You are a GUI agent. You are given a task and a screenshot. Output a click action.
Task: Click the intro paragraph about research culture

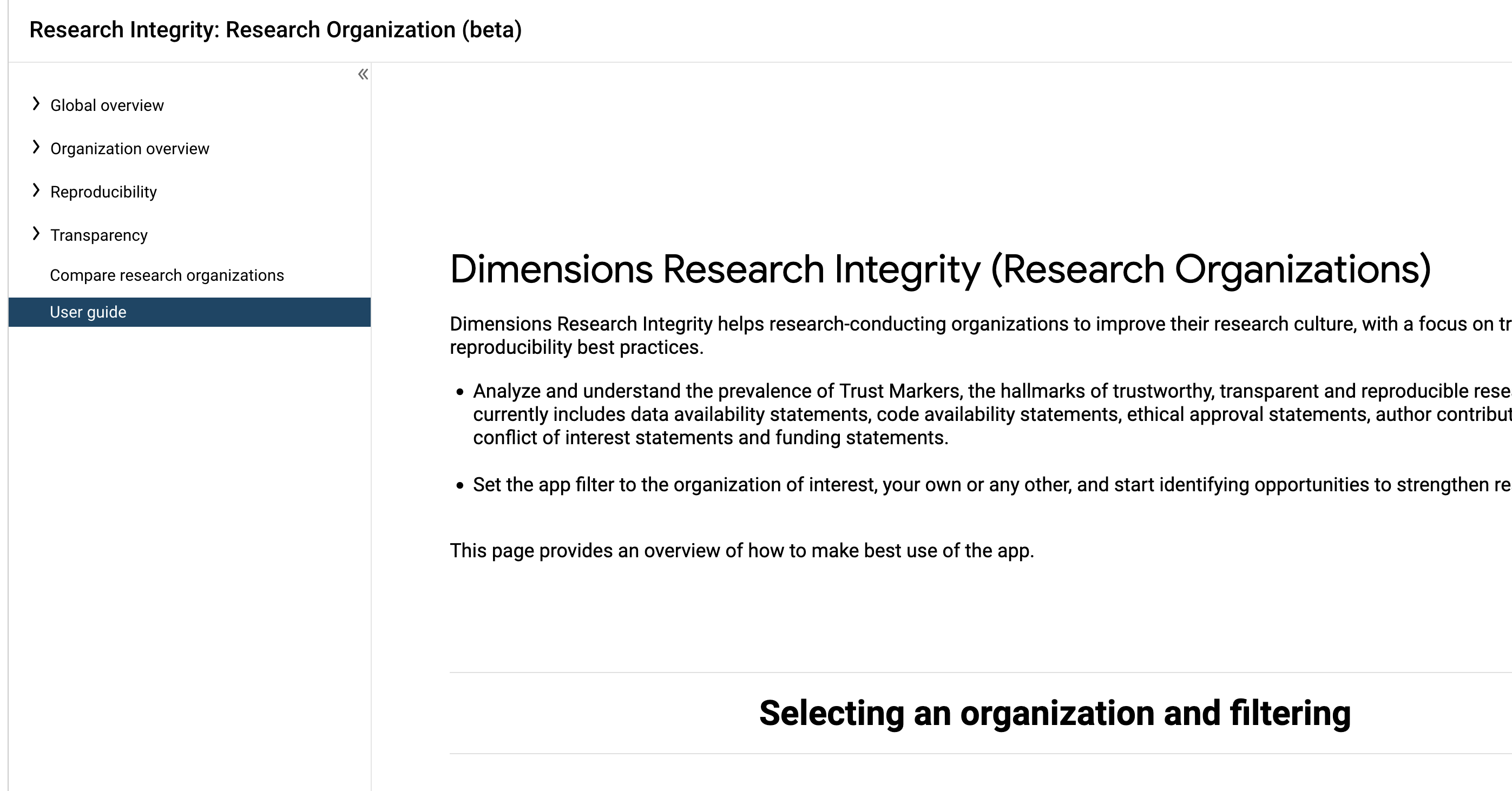pos(980,335)
